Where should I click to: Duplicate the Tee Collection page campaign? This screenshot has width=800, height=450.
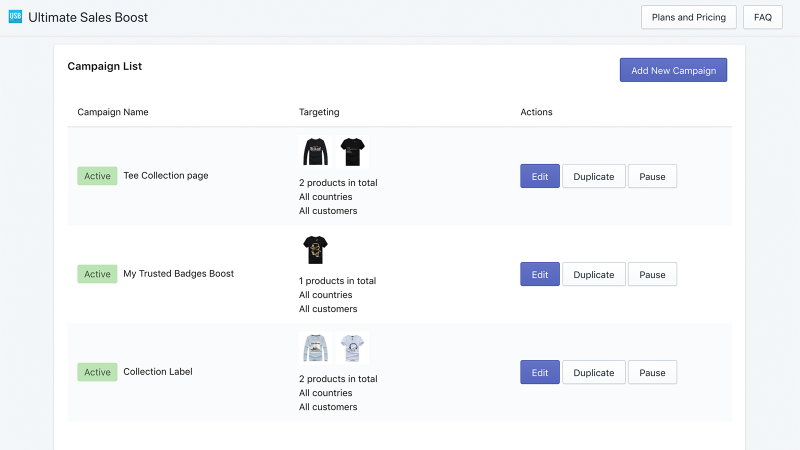point(594,177)
